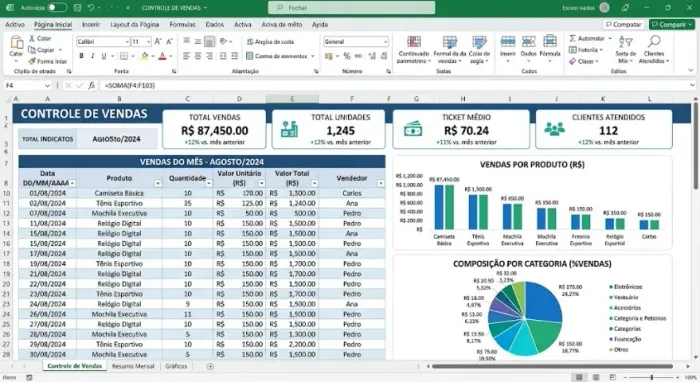Click the zoom slider in status bar
Screen dimensions: 700x382
coord(652,378)
